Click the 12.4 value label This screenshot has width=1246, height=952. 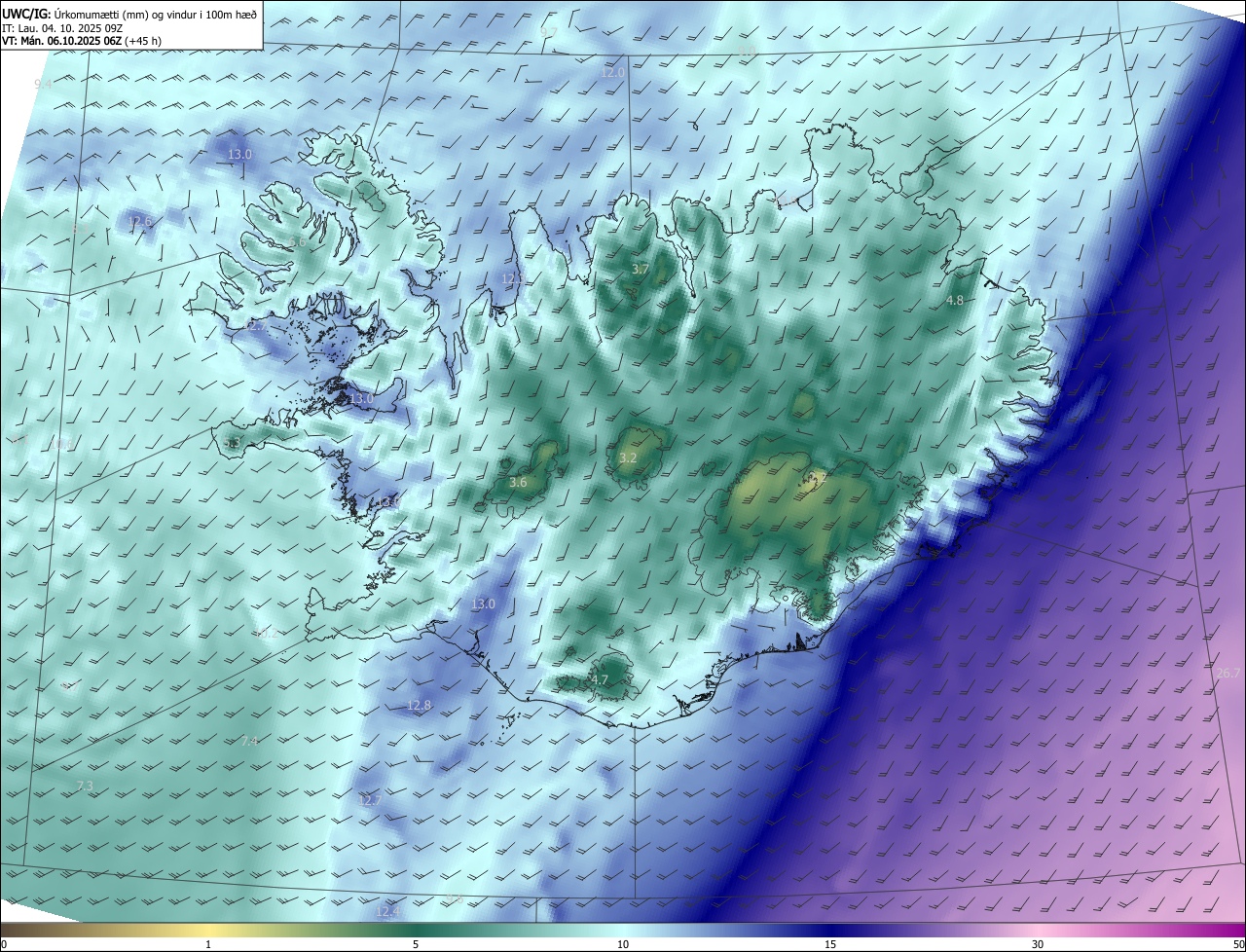pos(387,911)
